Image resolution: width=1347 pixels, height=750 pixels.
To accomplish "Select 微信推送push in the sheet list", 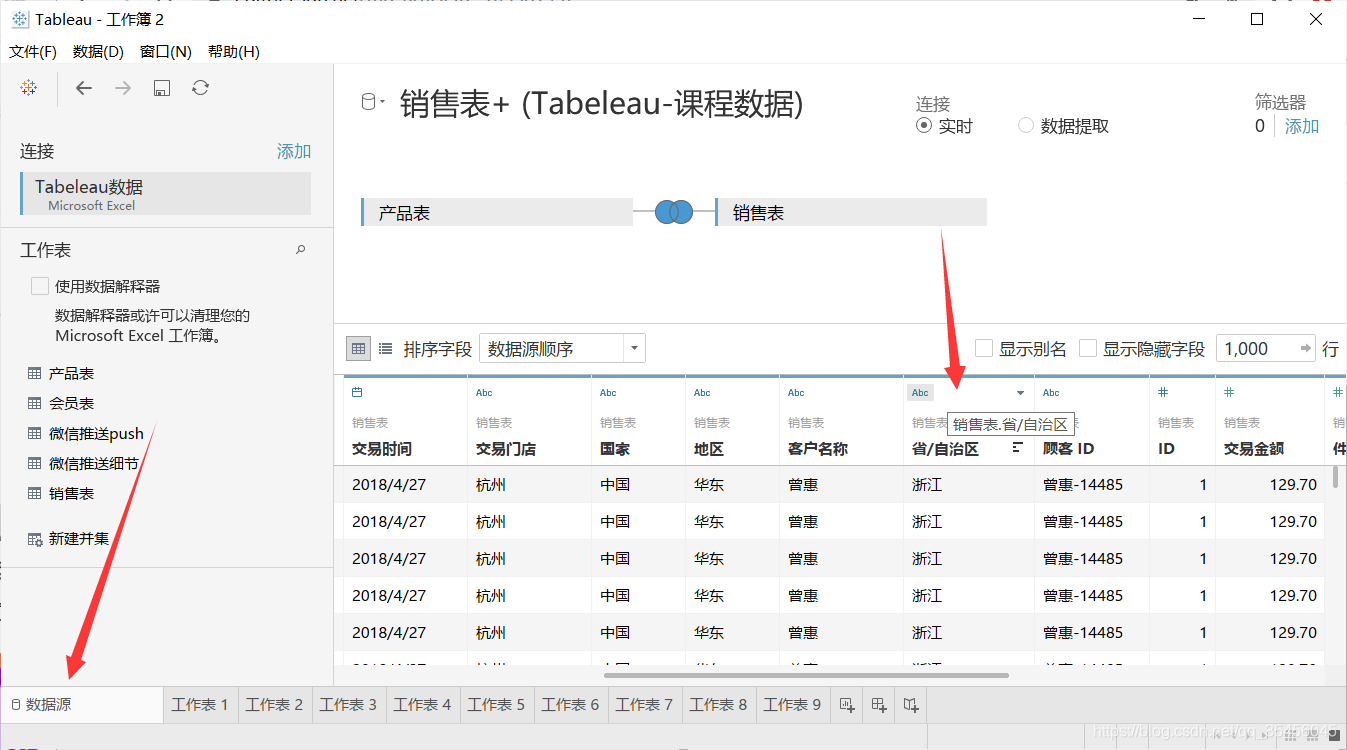I will click(96, 434).
